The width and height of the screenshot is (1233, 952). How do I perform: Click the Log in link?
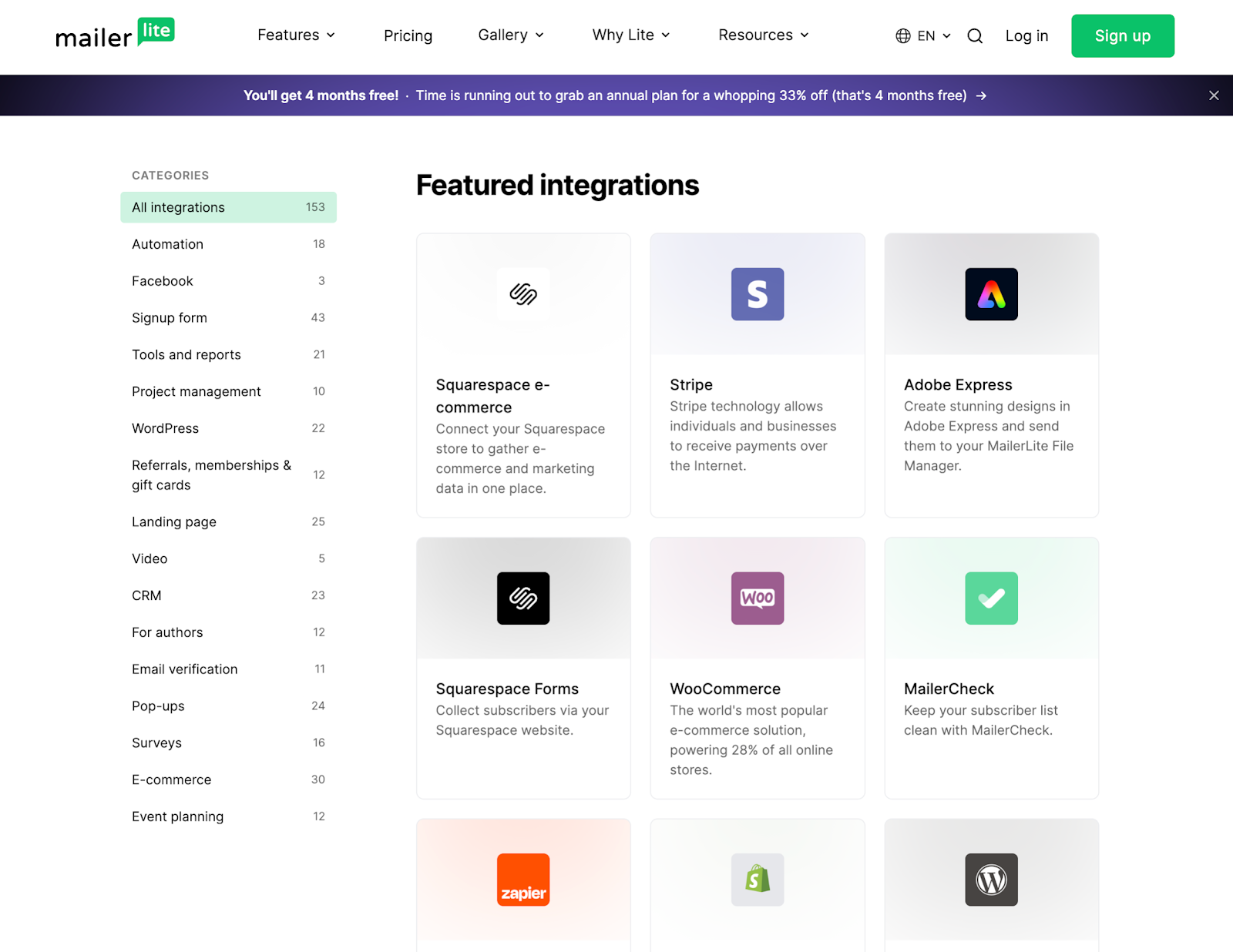point(1026,35)
